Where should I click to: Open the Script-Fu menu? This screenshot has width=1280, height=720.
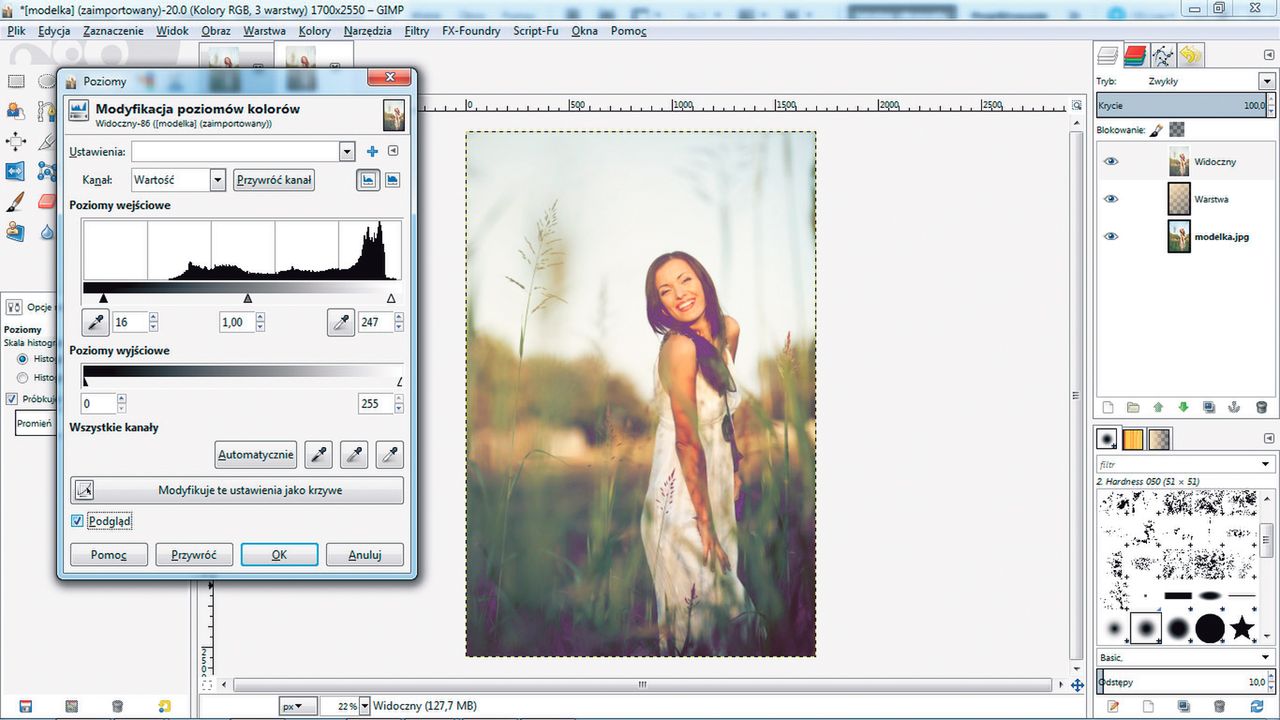click(536, 31)
